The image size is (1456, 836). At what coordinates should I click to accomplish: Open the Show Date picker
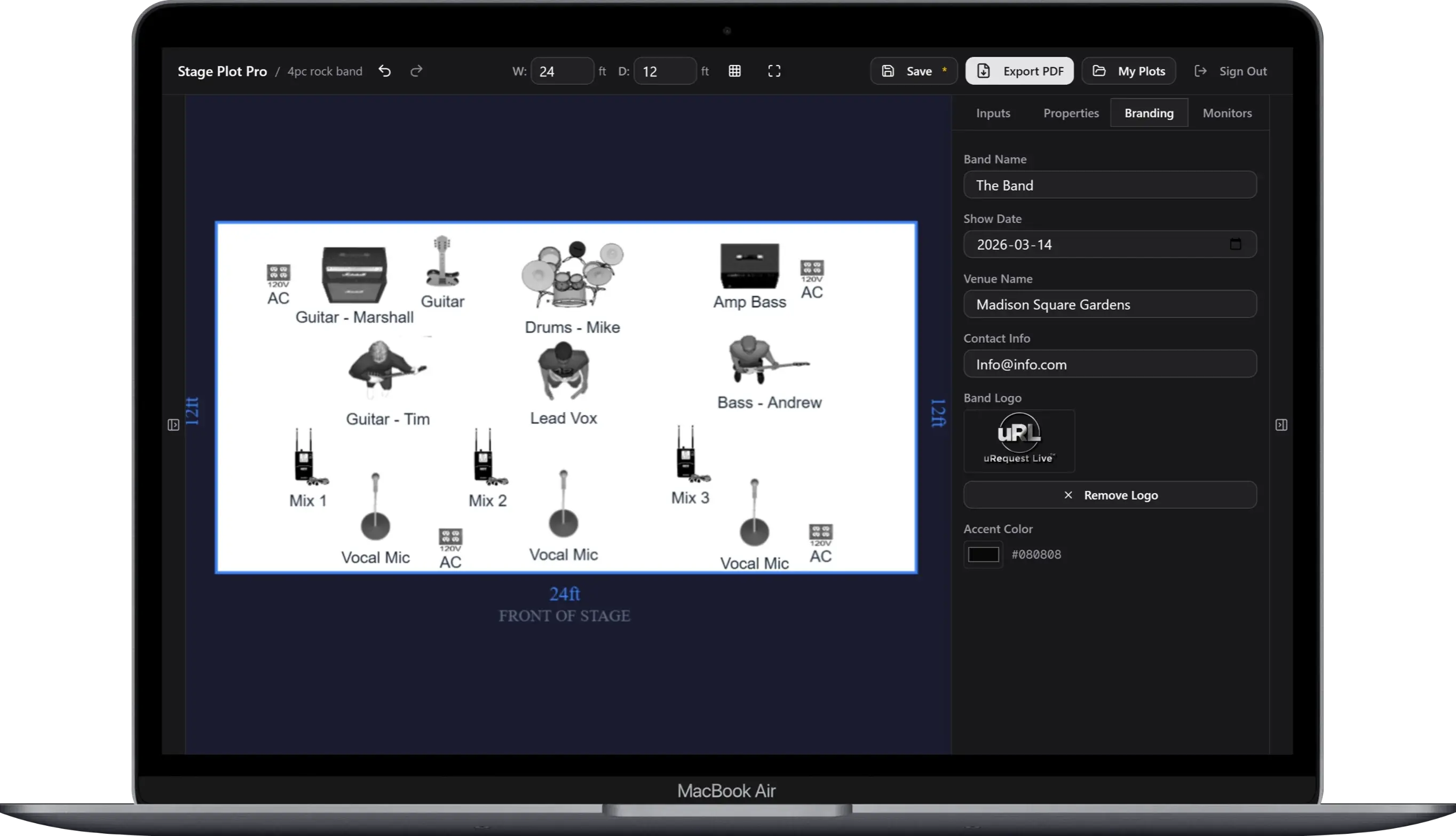(1090, 244)
